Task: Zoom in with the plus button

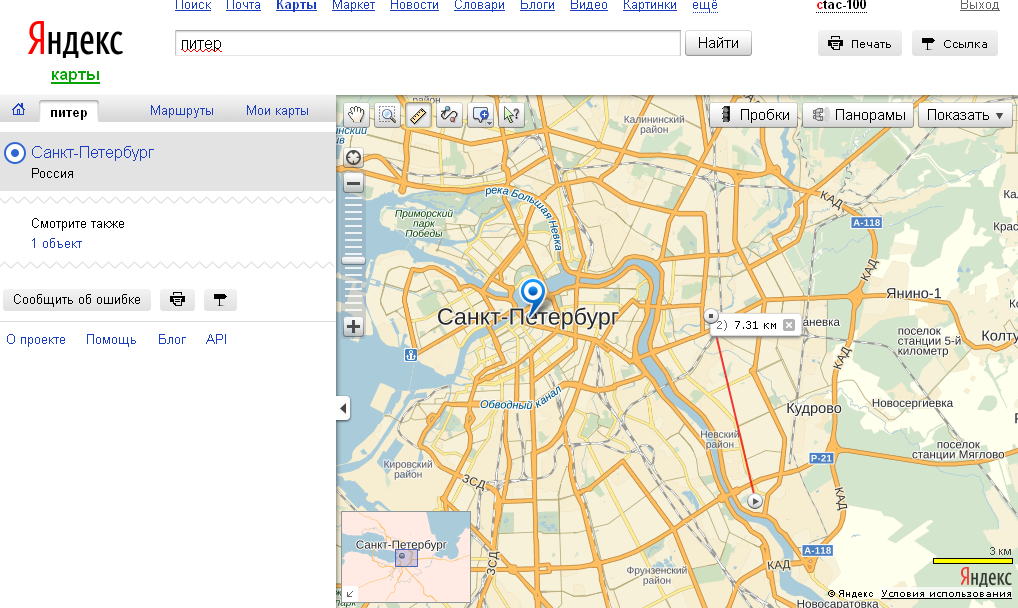Action: point(353,326)
